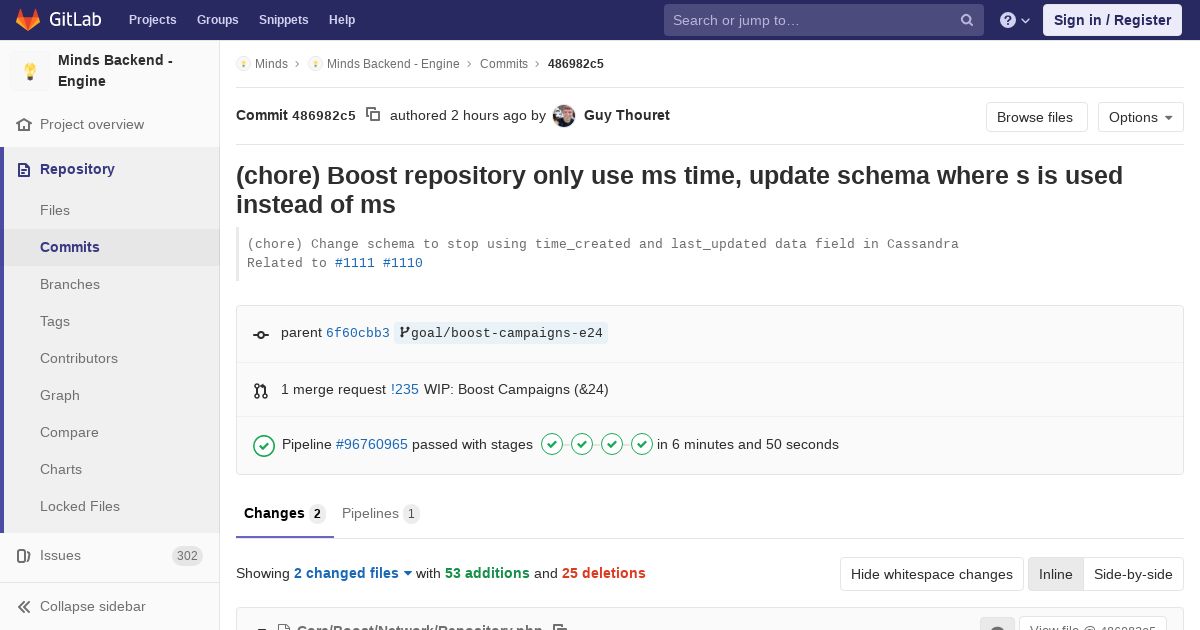Click Guy Thouret's avatar image
Image resolution: width=1200 pixels, height=630 pixels.
564,116
